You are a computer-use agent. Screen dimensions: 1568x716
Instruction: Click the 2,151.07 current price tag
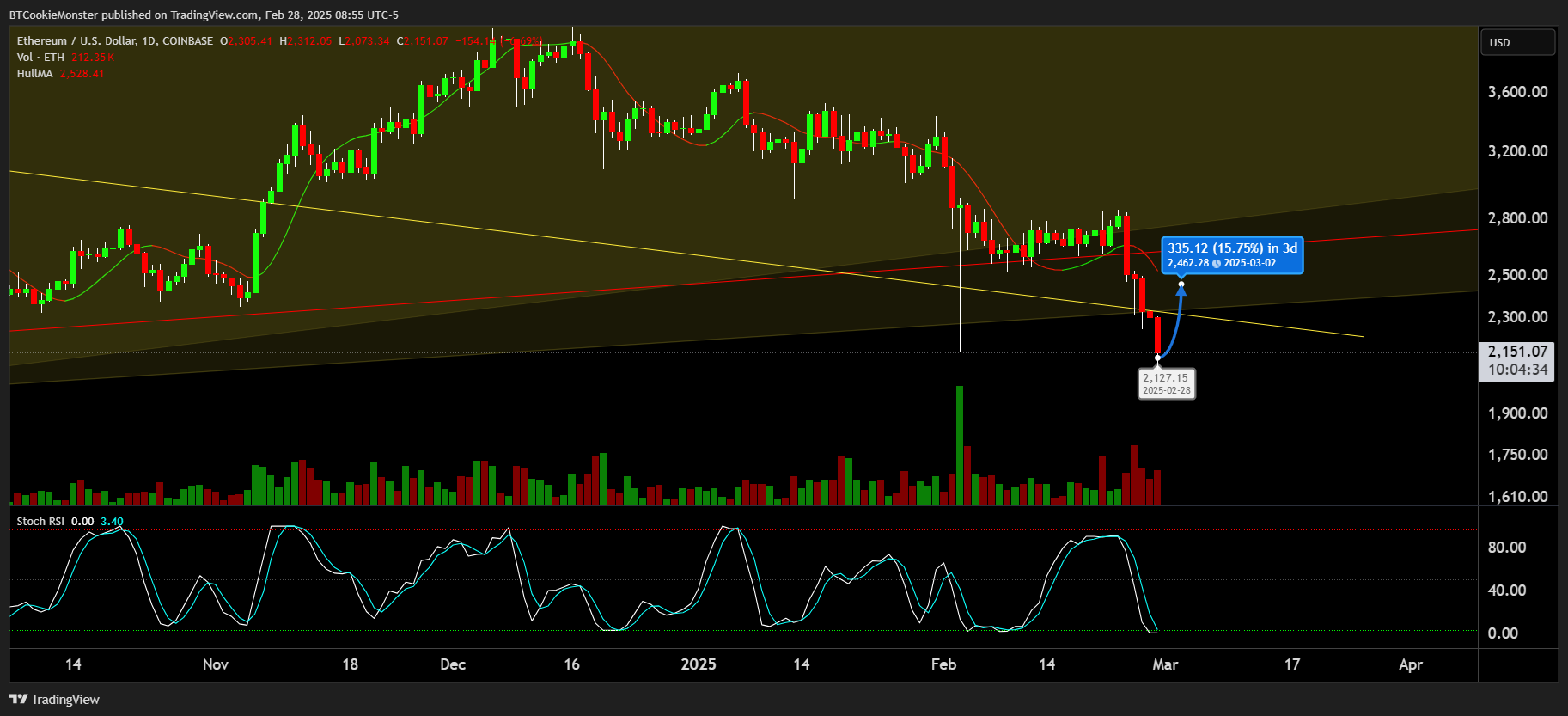1517,352
